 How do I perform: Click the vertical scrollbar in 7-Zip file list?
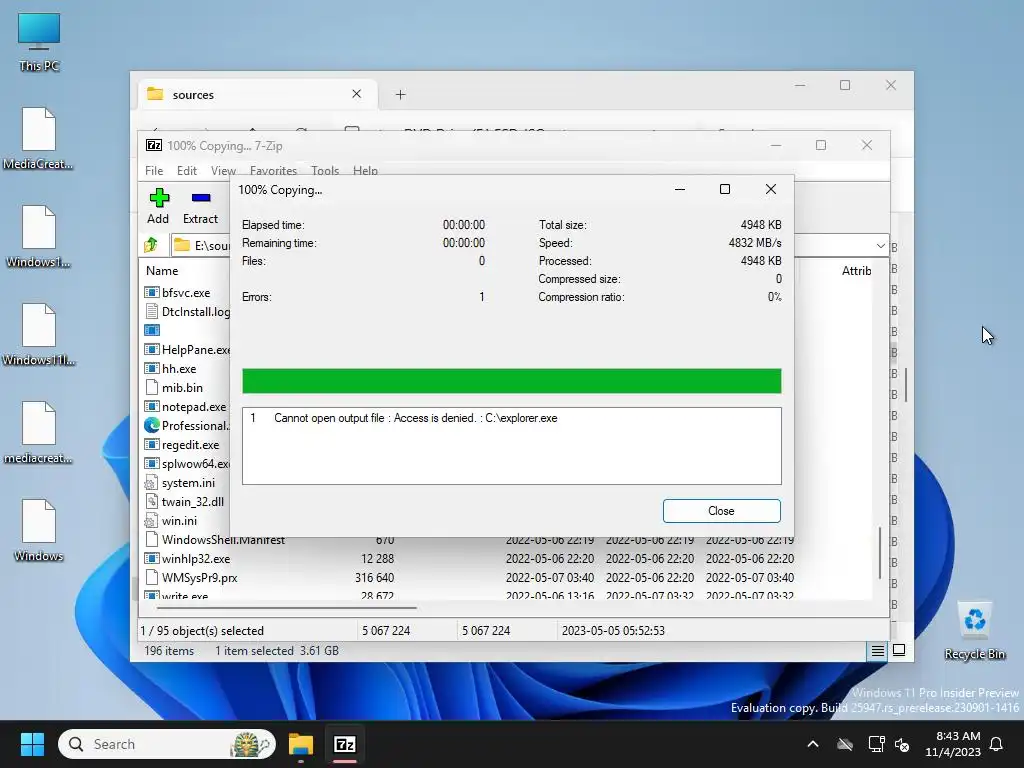pos(880,552)
